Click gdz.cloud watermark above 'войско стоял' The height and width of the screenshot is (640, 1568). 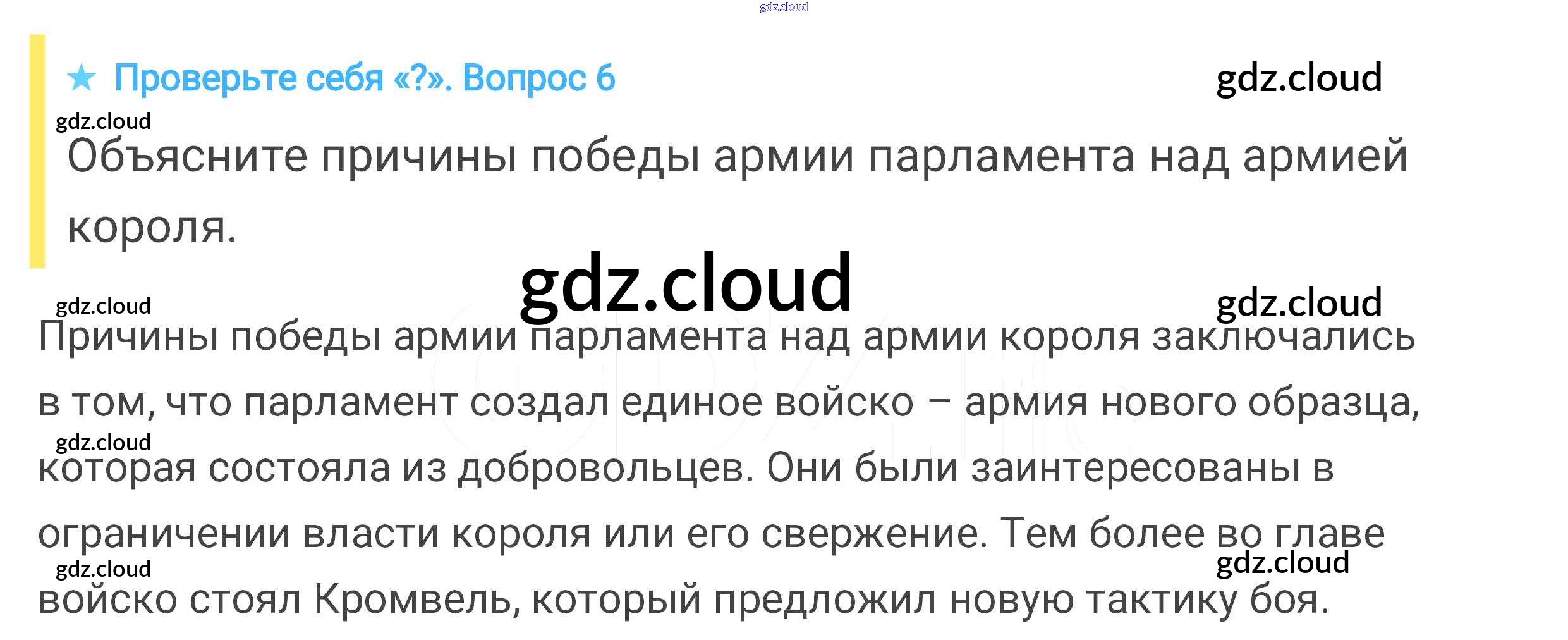click(x=103, y=569)
